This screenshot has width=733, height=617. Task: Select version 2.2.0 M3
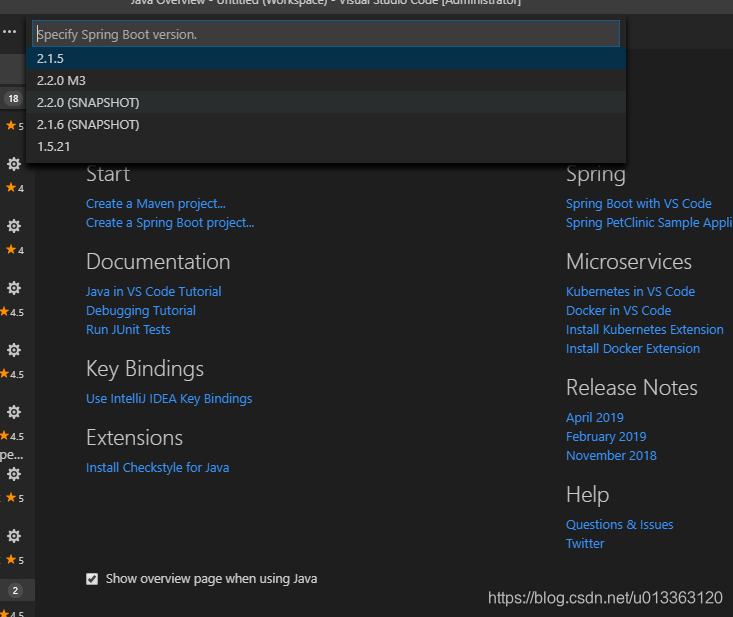[326, 80]
